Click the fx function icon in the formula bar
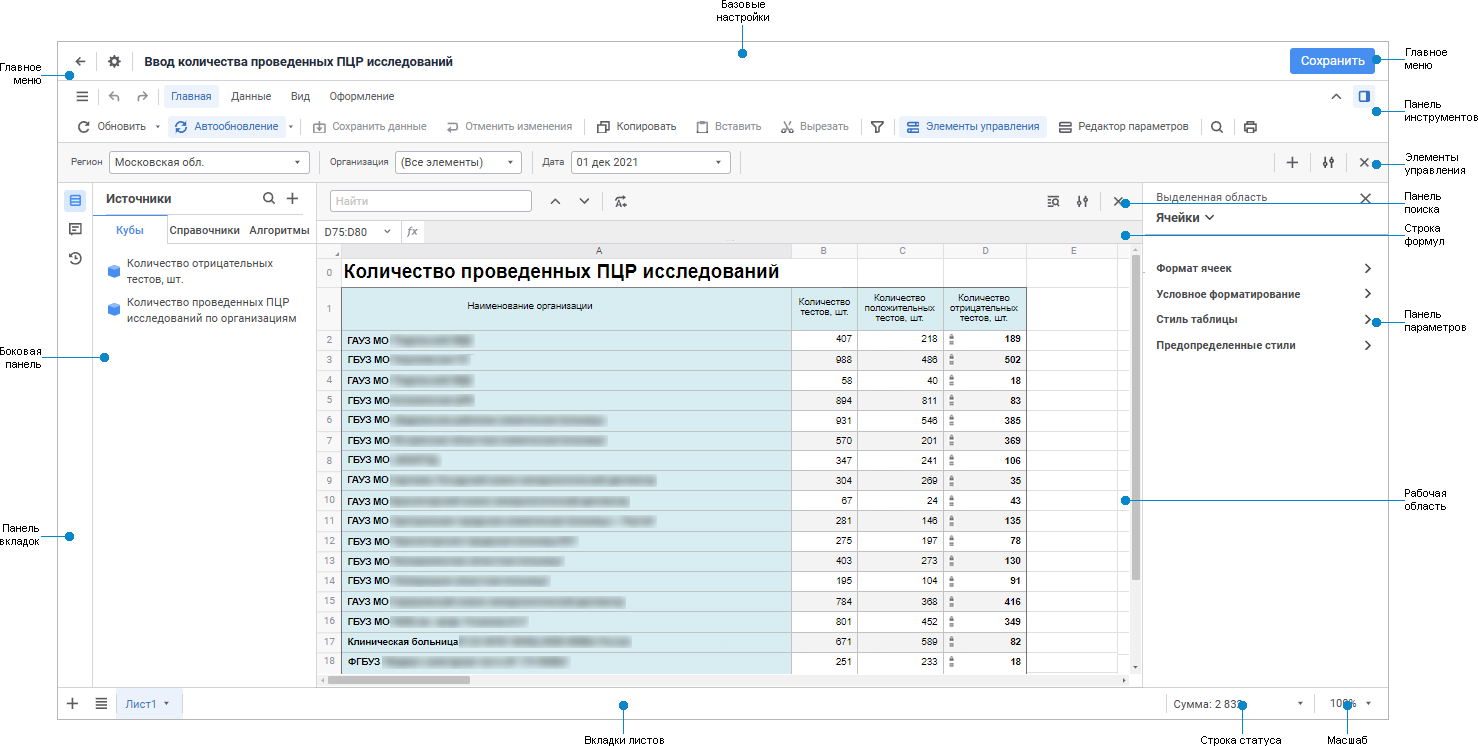Screen dimensions: 1478x746 click(412, 232)
